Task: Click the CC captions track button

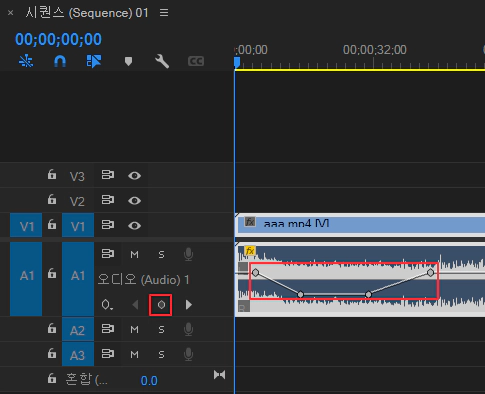Action: [x=196, y=61]
